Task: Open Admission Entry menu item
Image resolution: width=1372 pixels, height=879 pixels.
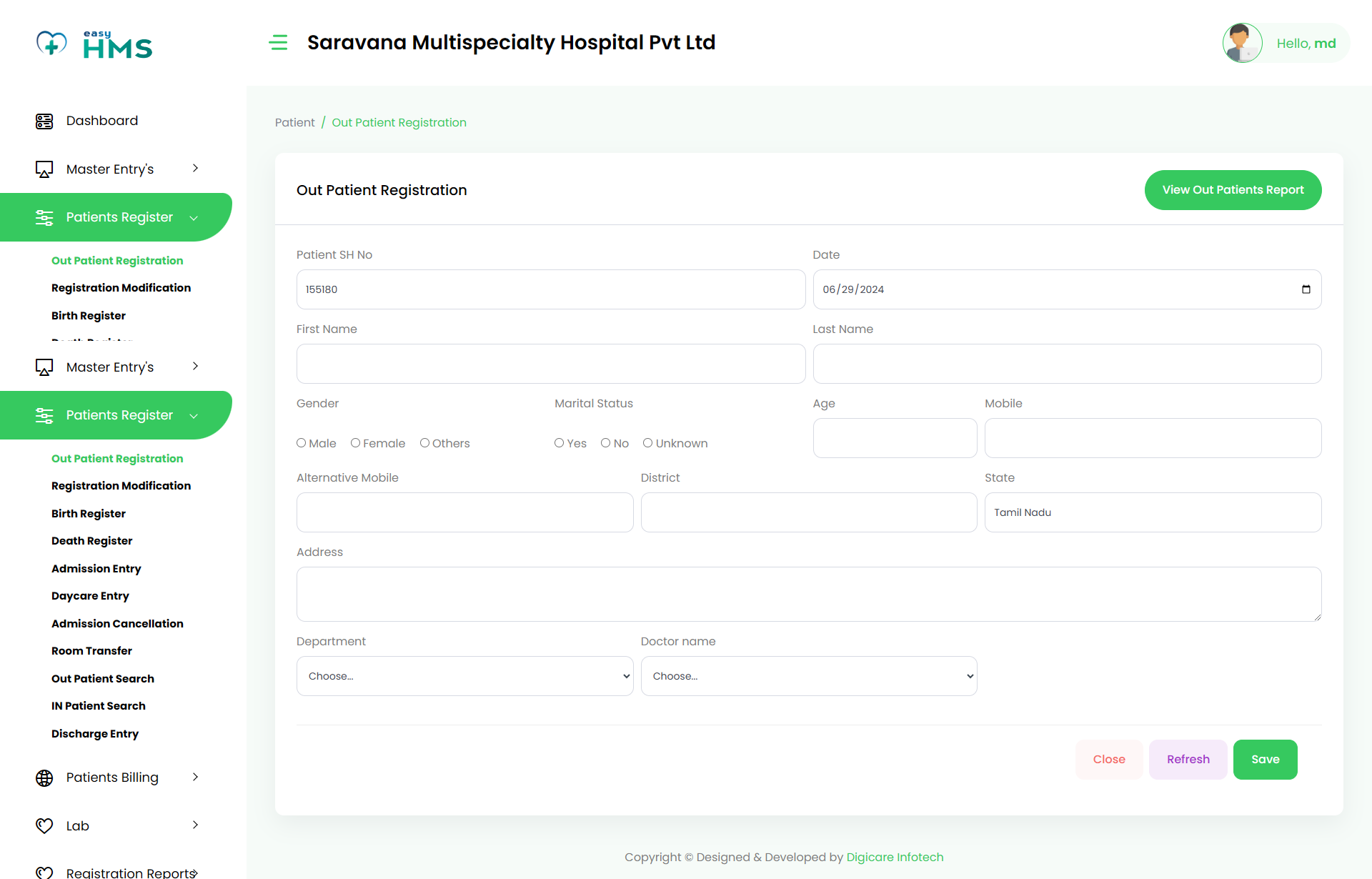Action: point(96,569)
